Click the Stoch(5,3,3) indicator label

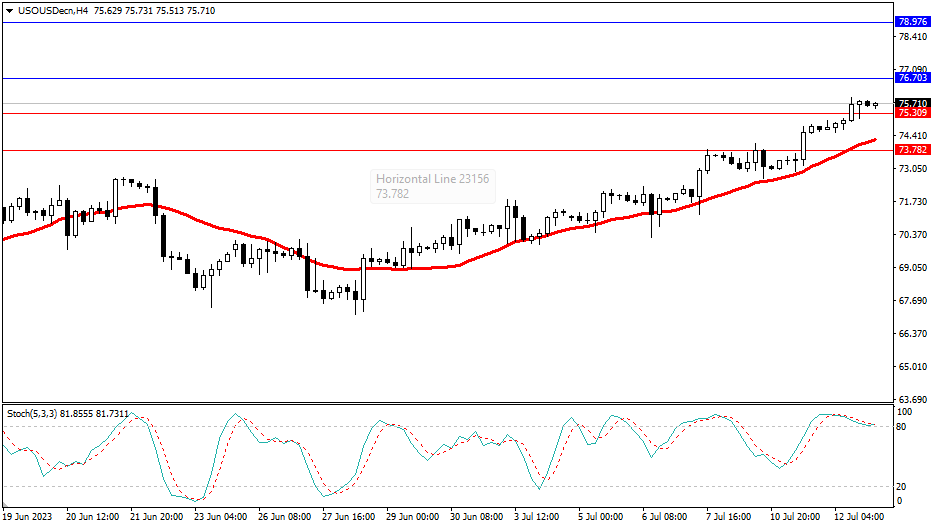tap(37, 412)
